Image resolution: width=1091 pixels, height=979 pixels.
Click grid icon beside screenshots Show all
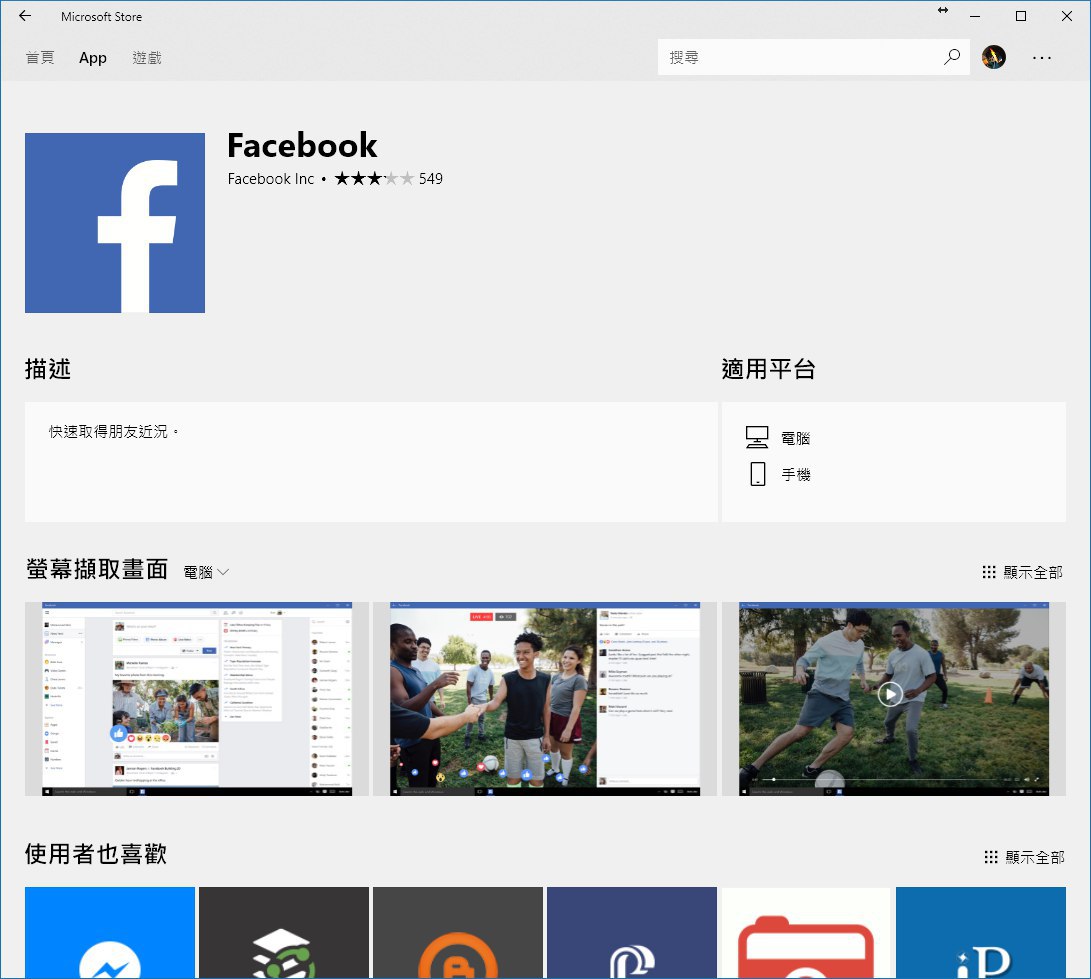989,572
